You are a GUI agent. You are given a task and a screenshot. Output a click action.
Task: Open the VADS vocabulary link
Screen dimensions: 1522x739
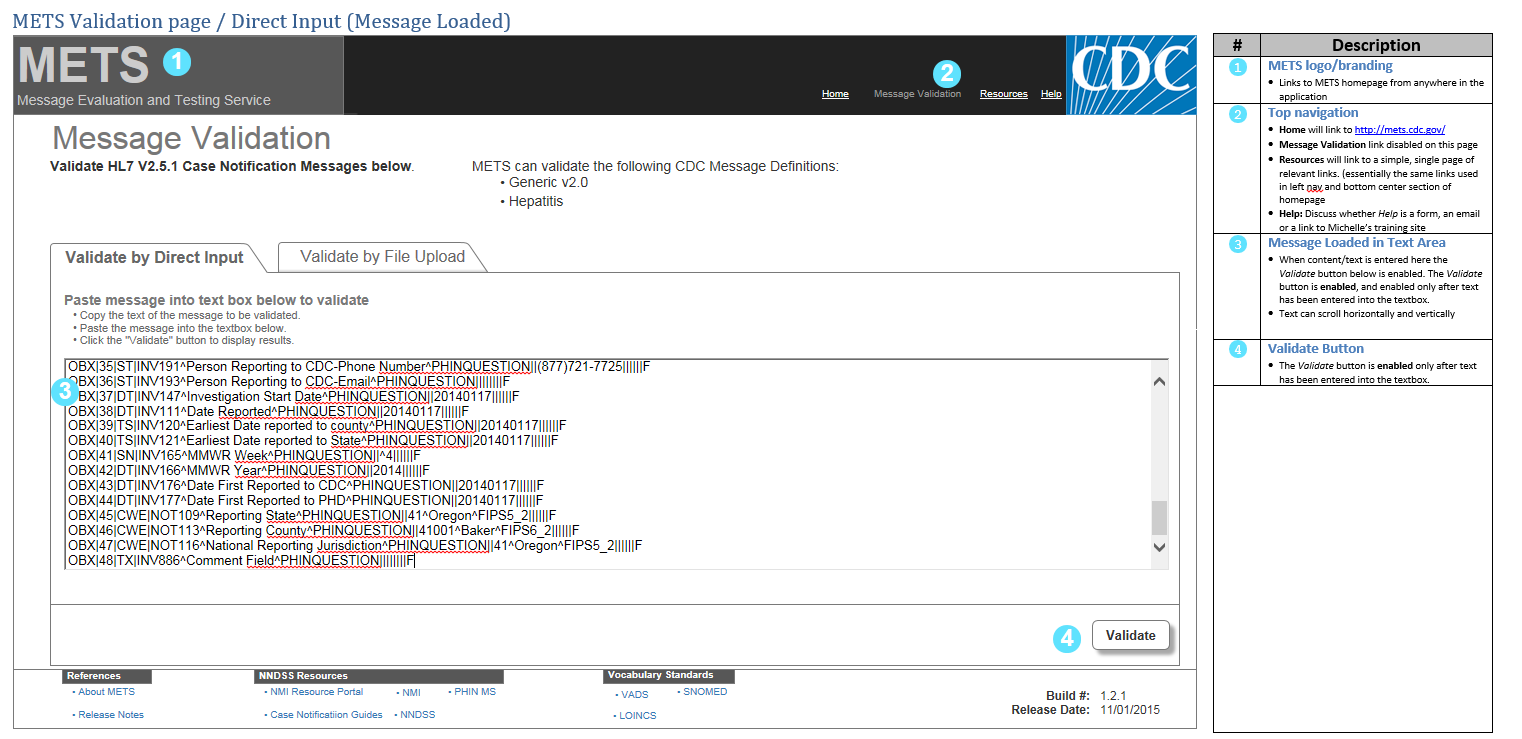[634, 695]
